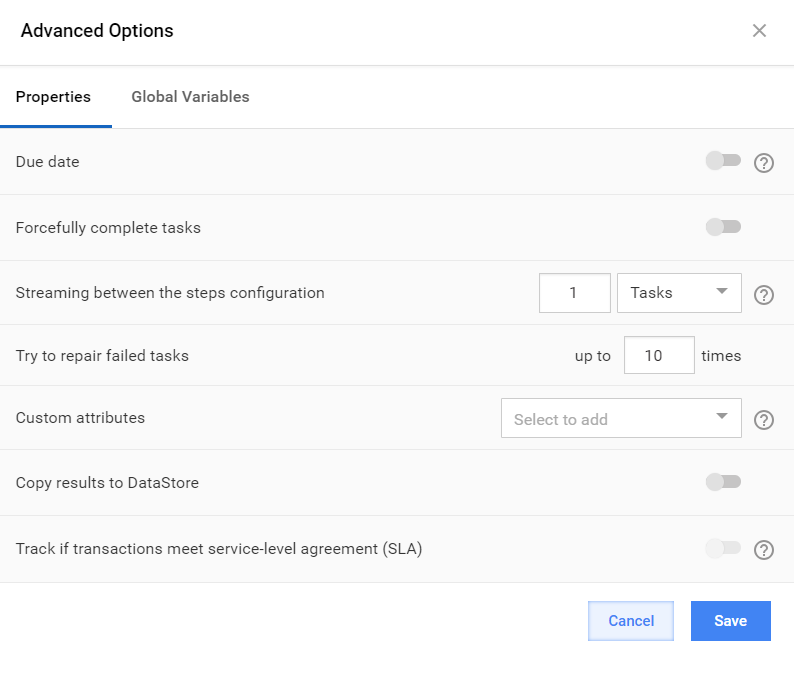Open help for Due date
794x673 pixels.
764,163
